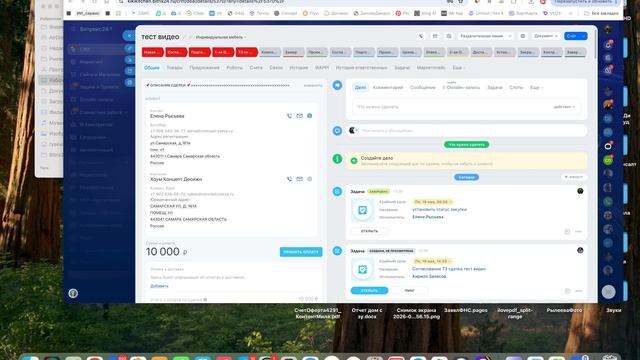This screenshot has height=360, width=640.
Task: Click the blue ОТКРЫТЬ button in the Согласование ТЗ task
Action: pyautogui.click(x=369, y=291)
